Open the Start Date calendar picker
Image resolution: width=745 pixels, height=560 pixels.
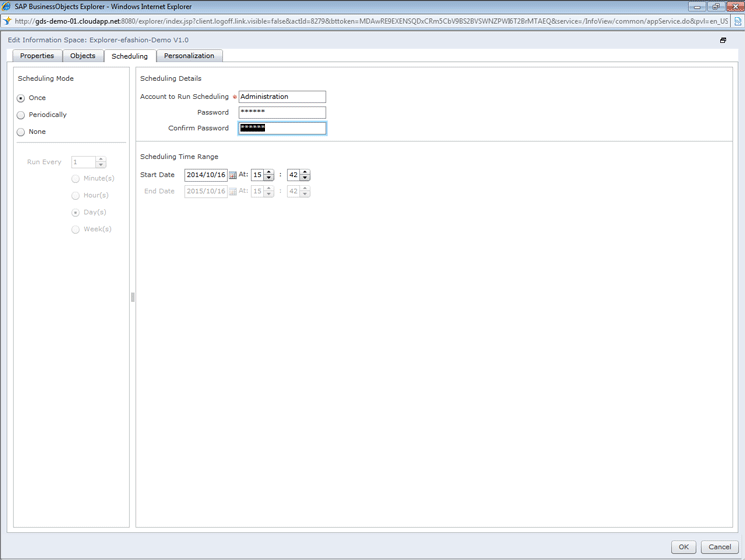(x=233, y=175)
